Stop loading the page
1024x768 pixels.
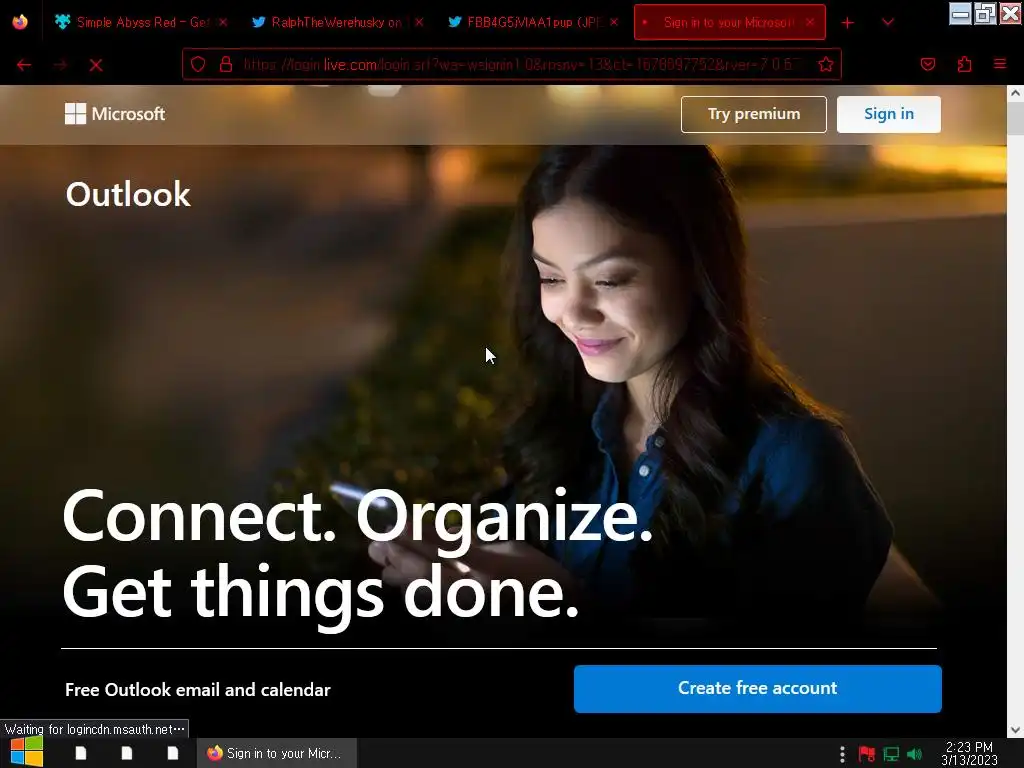(96, 65)
